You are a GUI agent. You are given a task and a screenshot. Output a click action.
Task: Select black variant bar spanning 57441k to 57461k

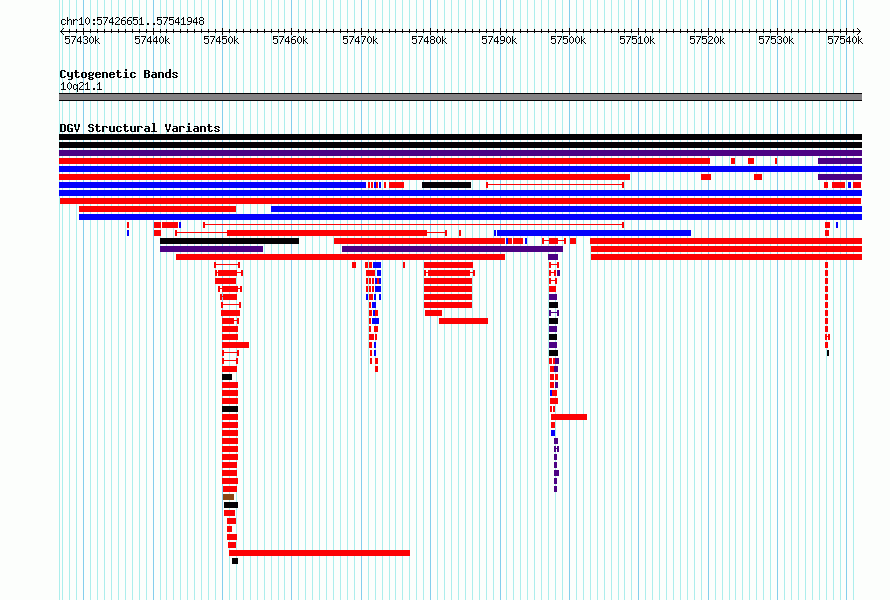(229, 241)
